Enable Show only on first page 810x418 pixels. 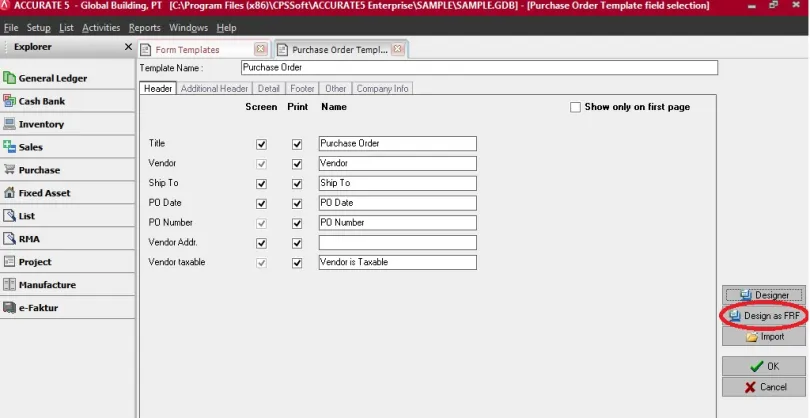[575, 107]
